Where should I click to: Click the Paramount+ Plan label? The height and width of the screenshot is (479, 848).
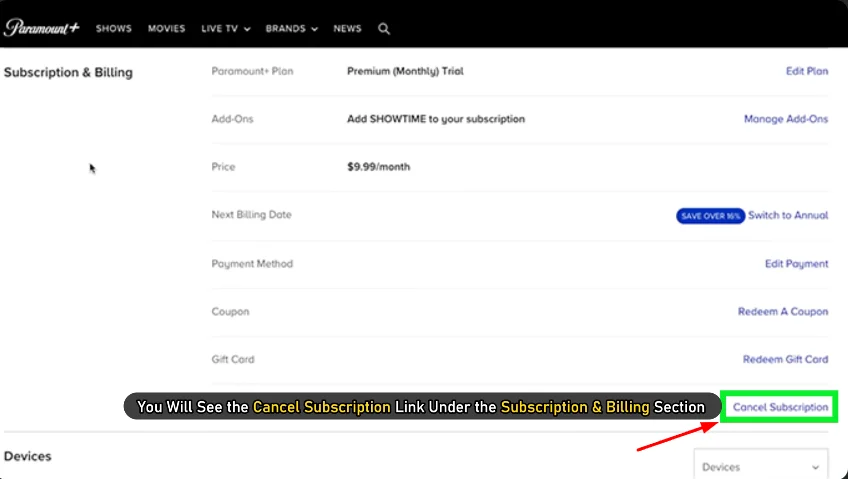point(252,71)
